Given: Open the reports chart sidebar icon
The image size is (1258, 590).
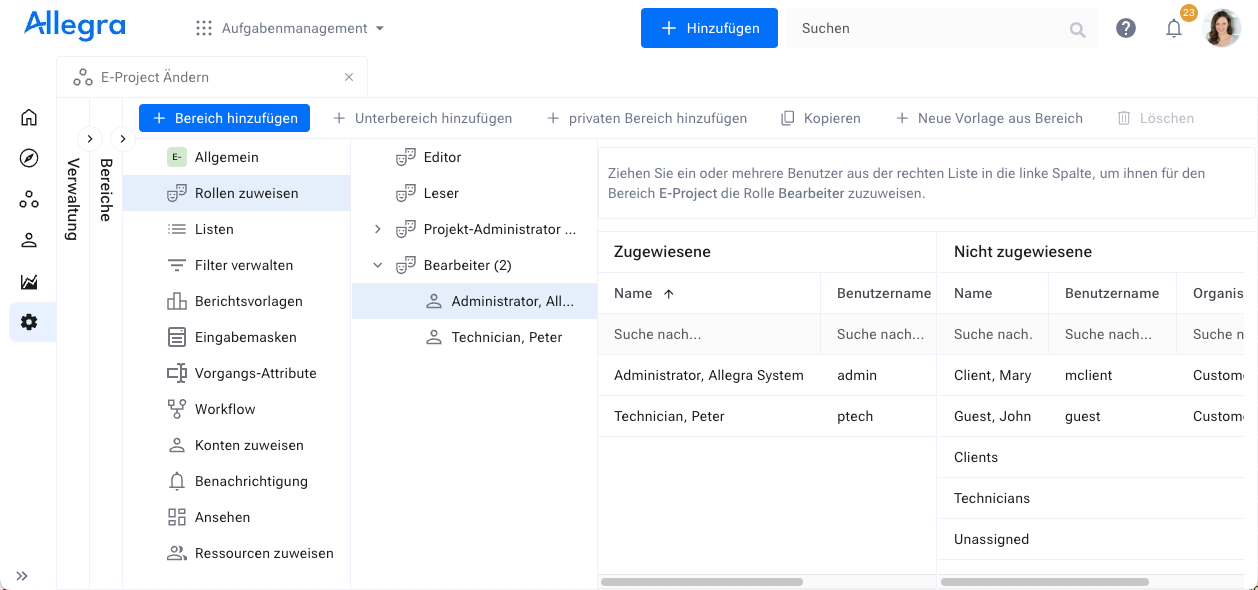Looking at the screenshot, I should [29, 282].
